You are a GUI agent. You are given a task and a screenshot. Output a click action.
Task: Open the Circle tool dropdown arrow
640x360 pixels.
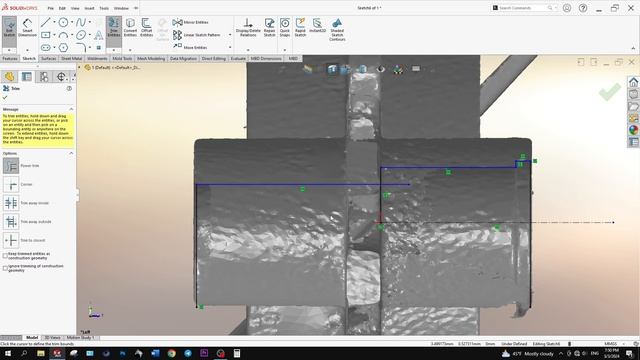(72, 22)
